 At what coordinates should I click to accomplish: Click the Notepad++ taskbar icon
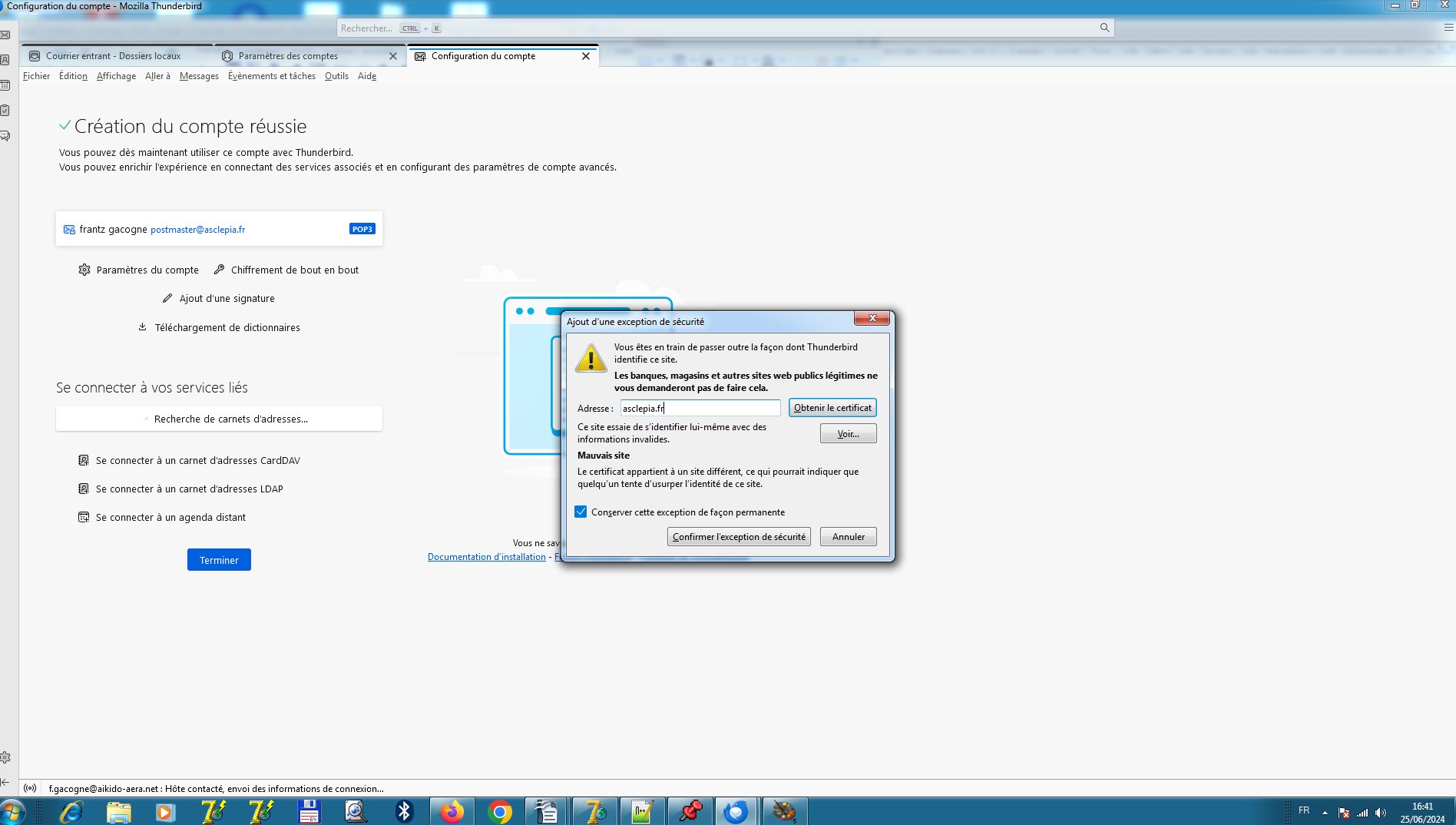tap(642, 812)
